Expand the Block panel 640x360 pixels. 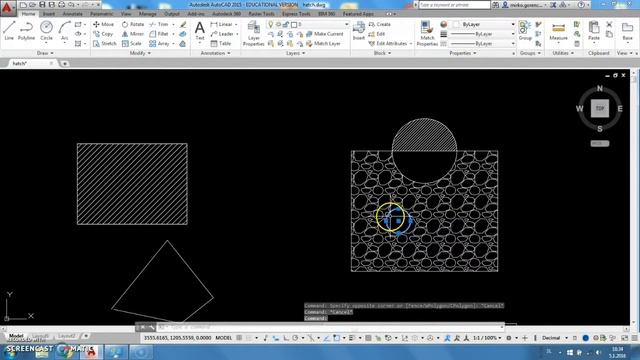(x=382, y=53)
